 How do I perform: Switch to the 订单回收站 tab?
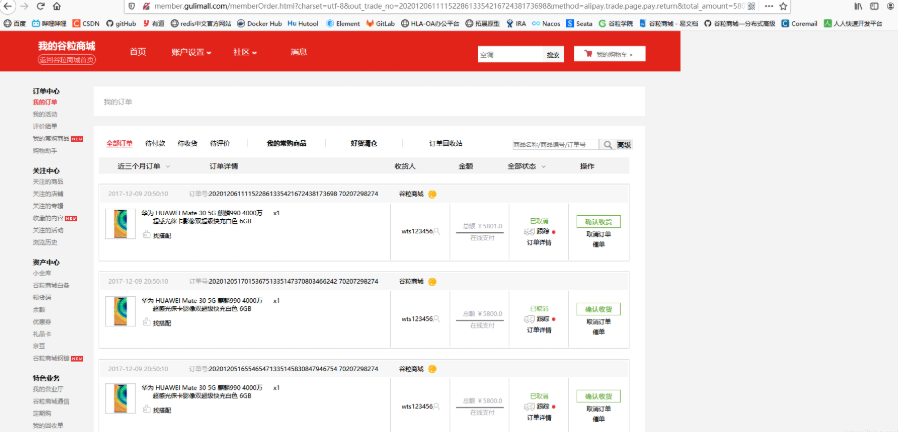446,143
